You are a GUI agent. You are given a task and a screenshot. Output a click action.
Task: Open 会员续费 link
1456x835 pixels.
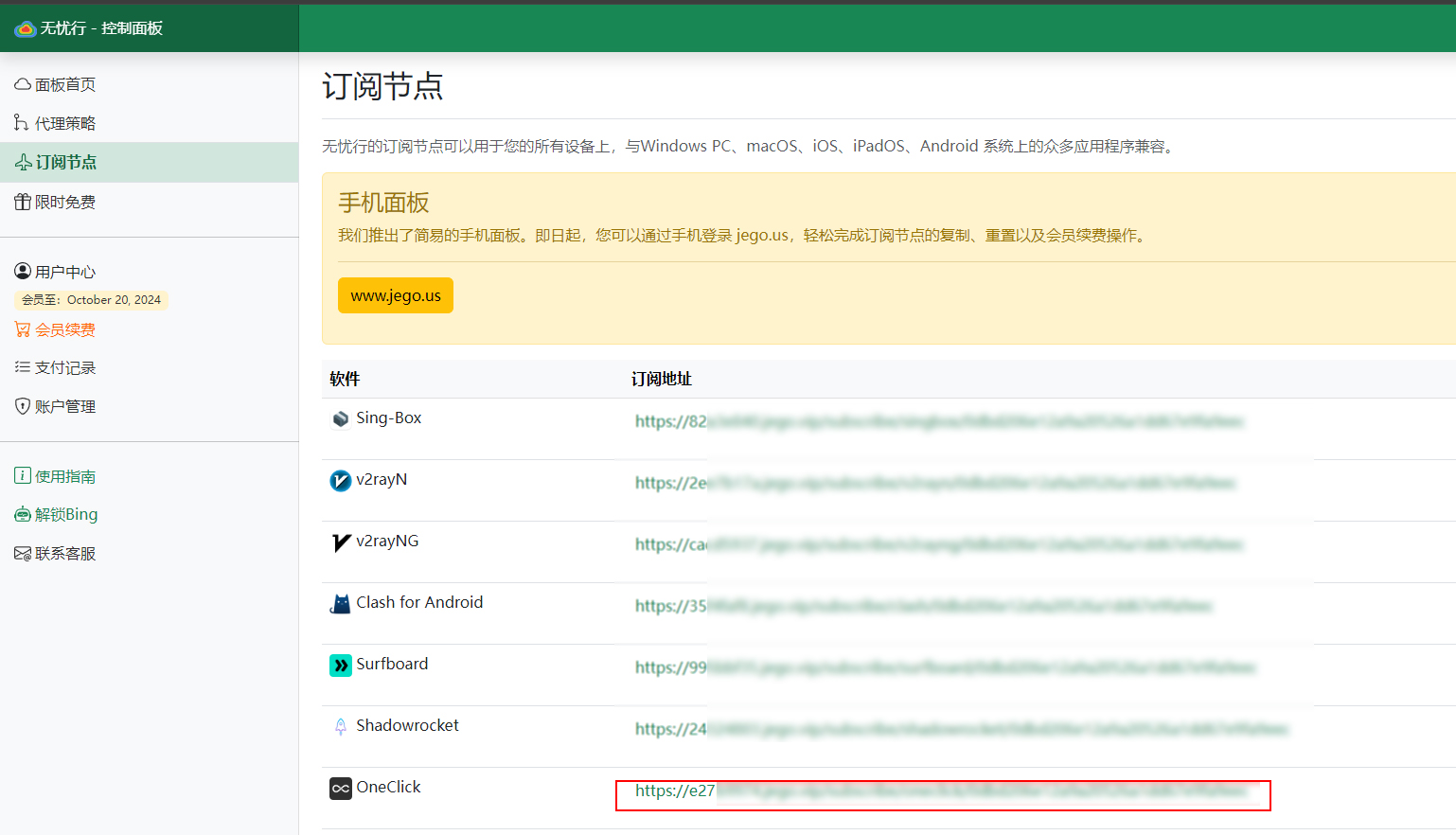pyautogui.click(x=65, y=329)
